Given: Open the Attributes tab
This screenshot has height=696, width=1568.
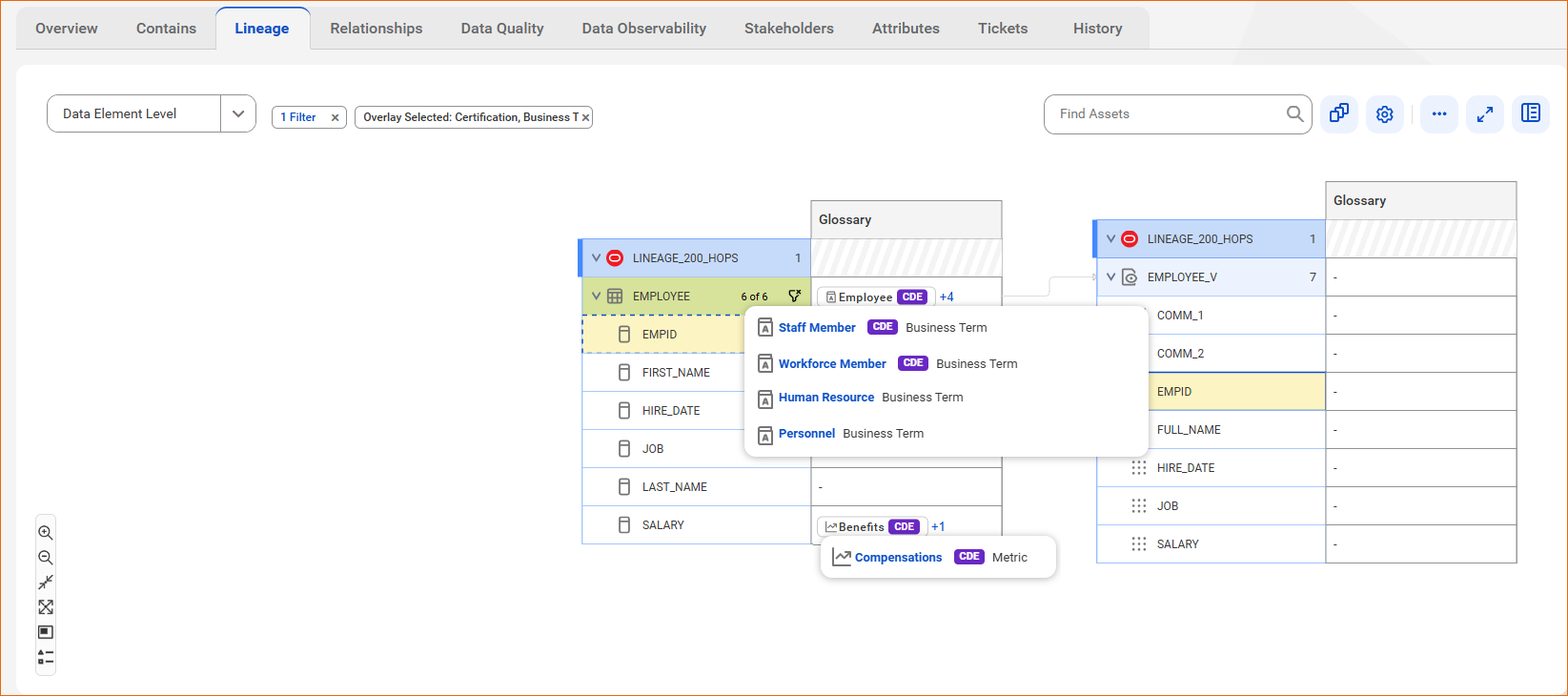Looking at the screenshot, I should [906, 29].
